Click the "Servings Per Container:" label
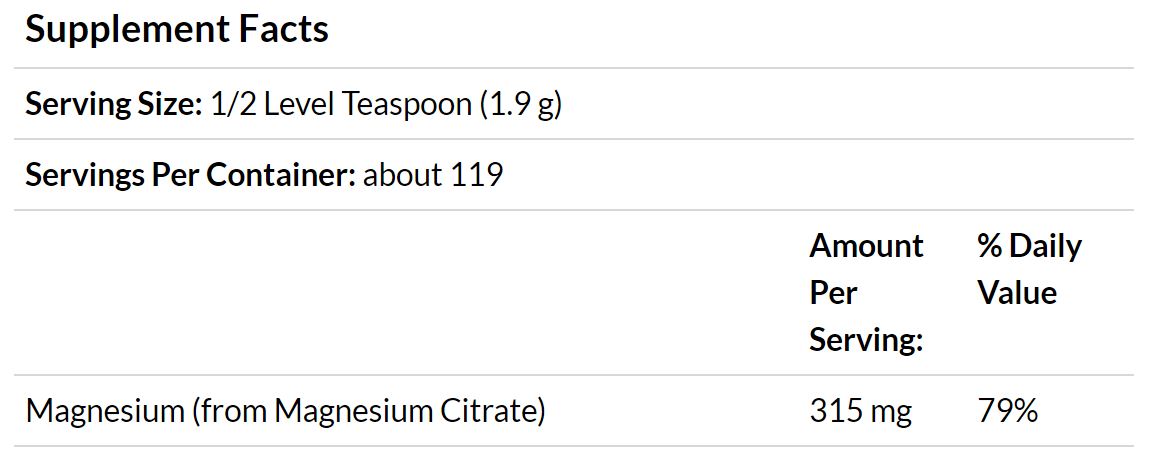The width and height of the screenshot is (1154, 461). coord(191,175)
